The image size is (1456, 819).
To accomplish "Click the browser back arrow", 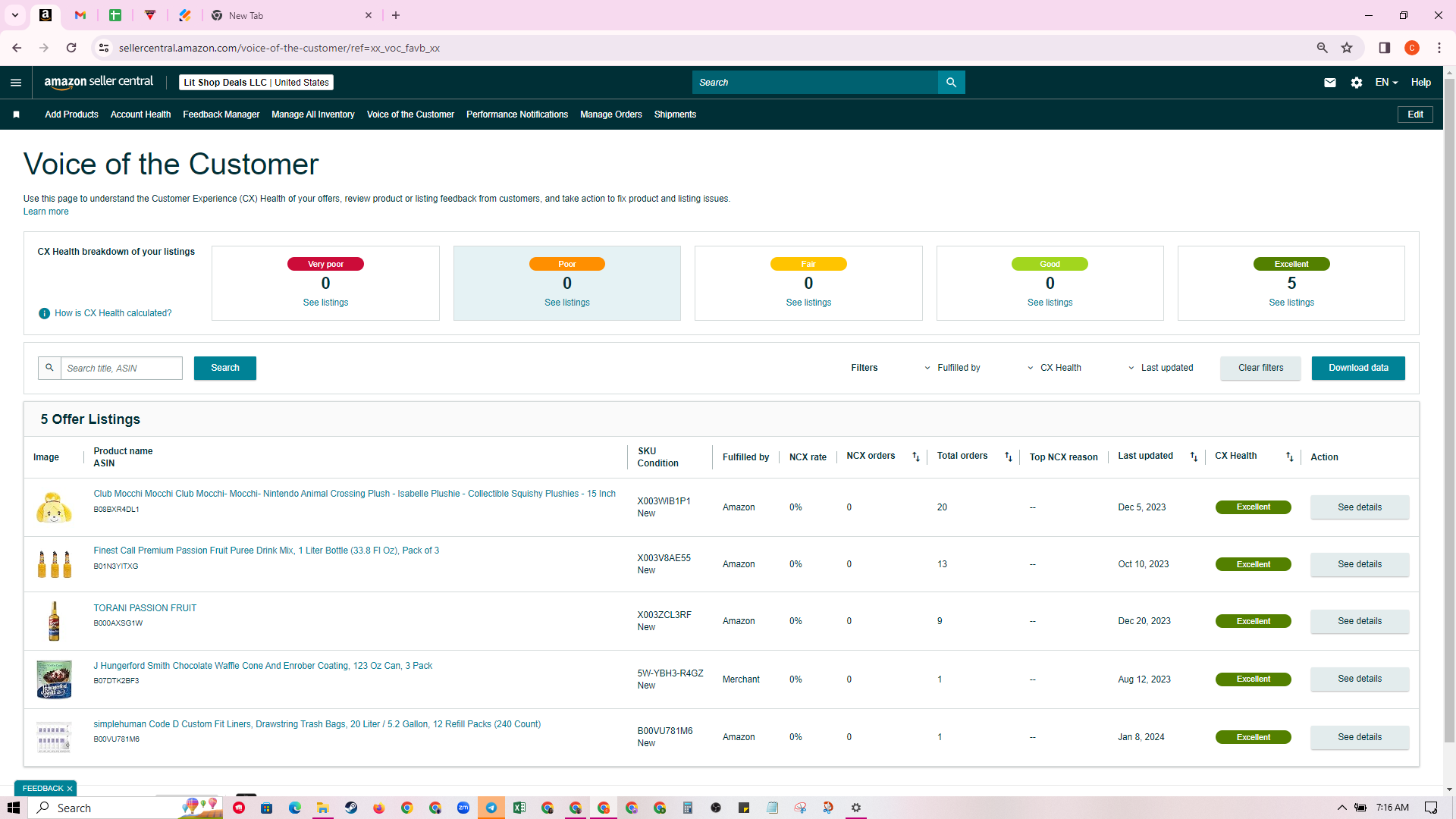I will 17,48.
